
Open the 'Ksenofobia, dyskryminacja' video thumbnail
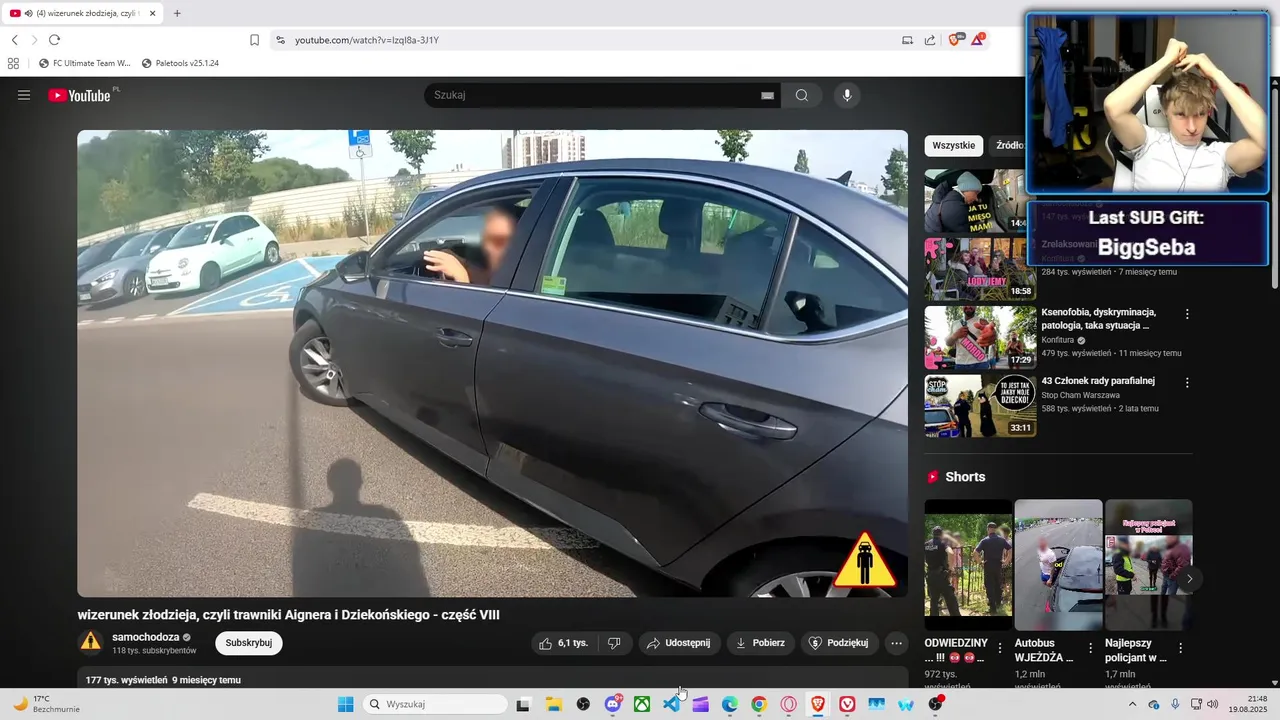980,338
